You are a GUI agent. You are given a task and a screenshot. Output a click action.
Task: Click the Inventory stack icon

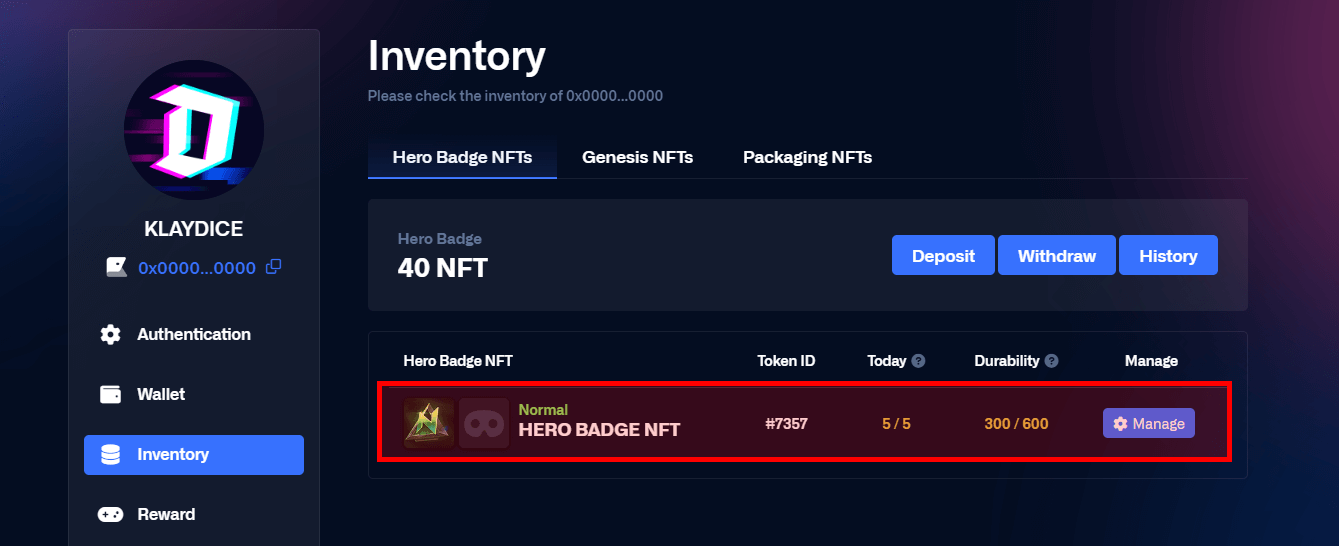click(111, 454)
